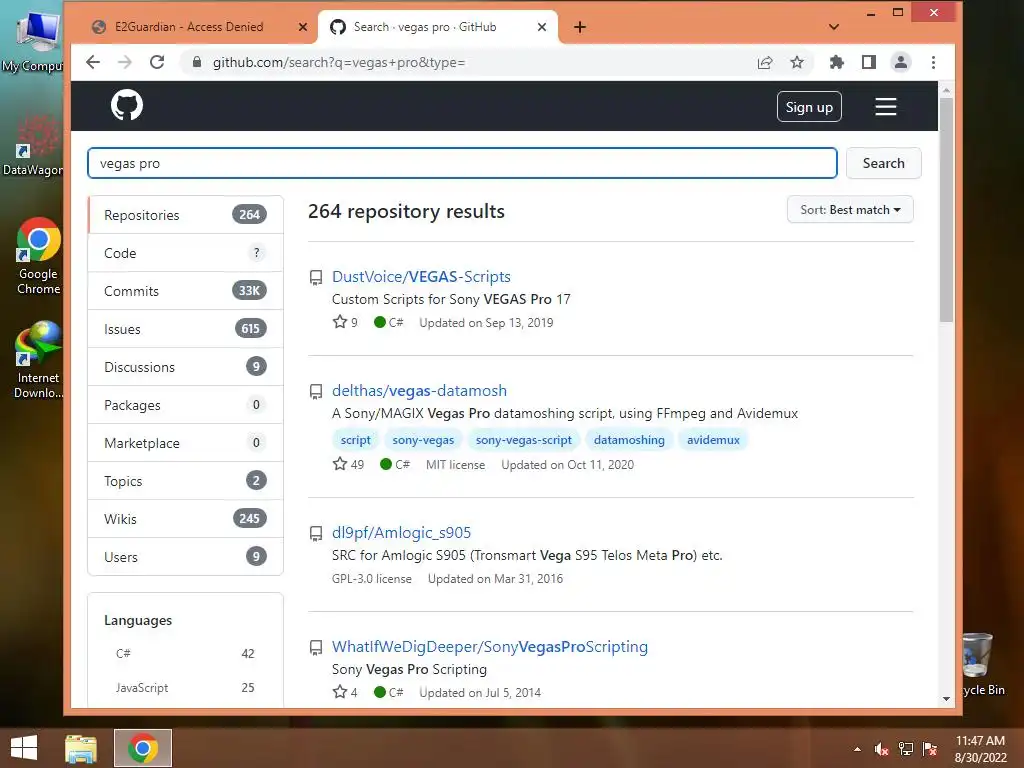Open delthas/vegas-datamosh repository
1024x768 pixels.
[419, 391]
